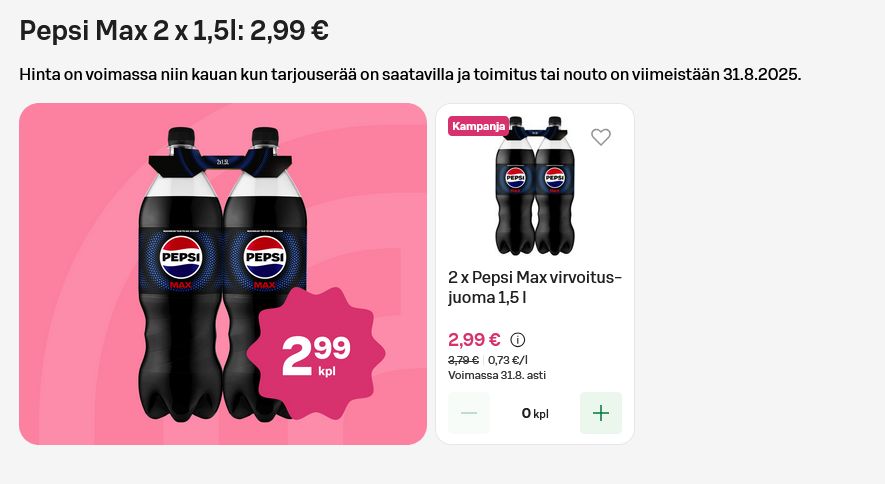The width and height of the screenshot is (885, 484).
Task: Select the 0 kpl quantity field
Action: [535, 413]
